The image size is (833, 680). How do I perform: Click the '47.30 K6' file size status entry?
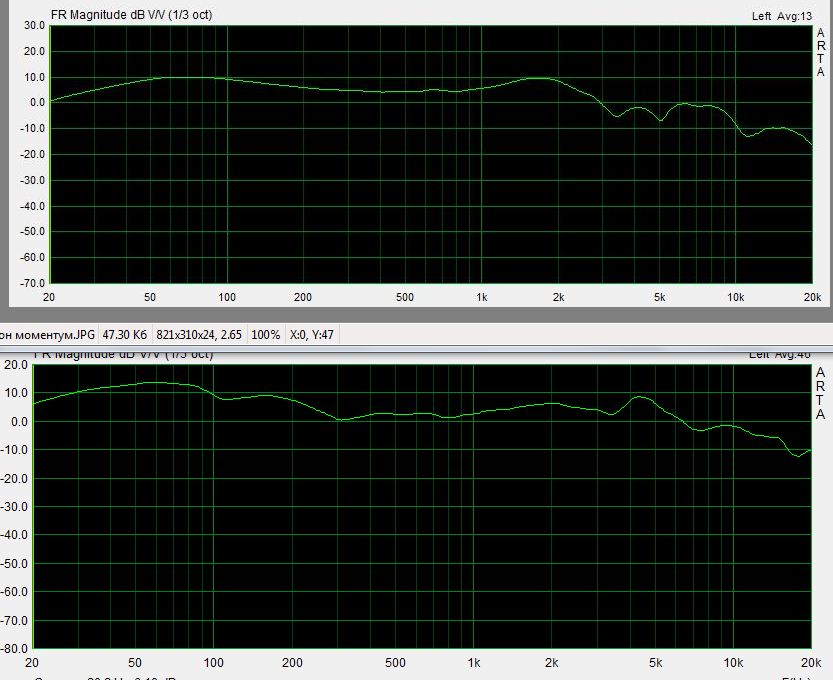tap(124, 335)
